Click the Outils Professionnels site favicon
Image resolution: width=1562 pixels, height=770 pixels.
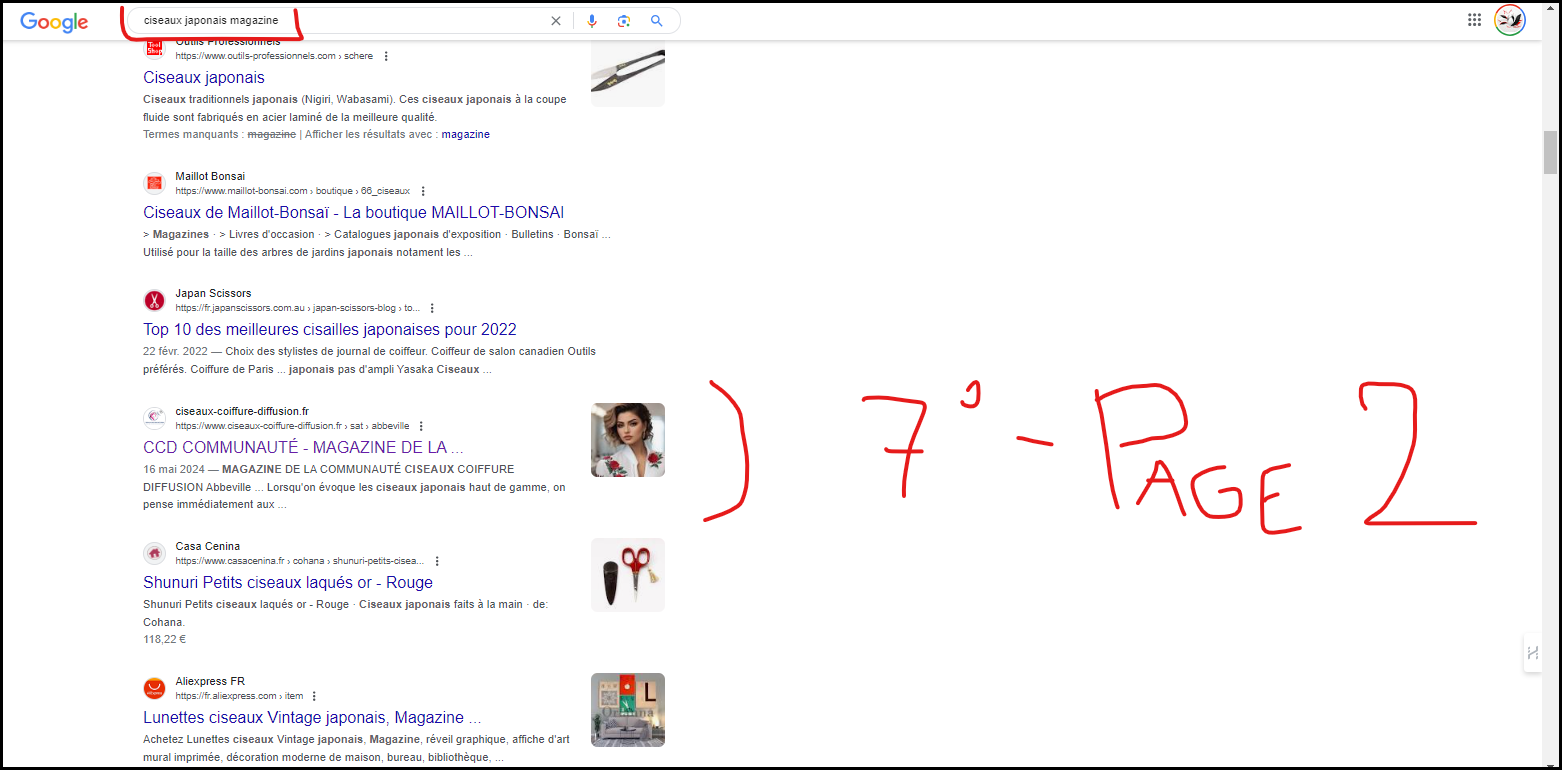[154, 49]
